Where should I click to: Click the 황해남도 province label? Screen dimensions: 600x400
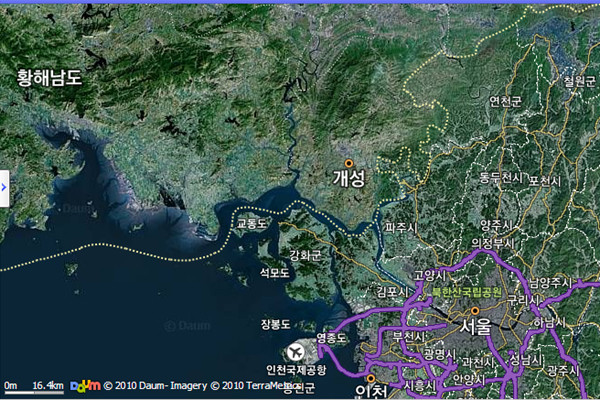coord(49,76)
